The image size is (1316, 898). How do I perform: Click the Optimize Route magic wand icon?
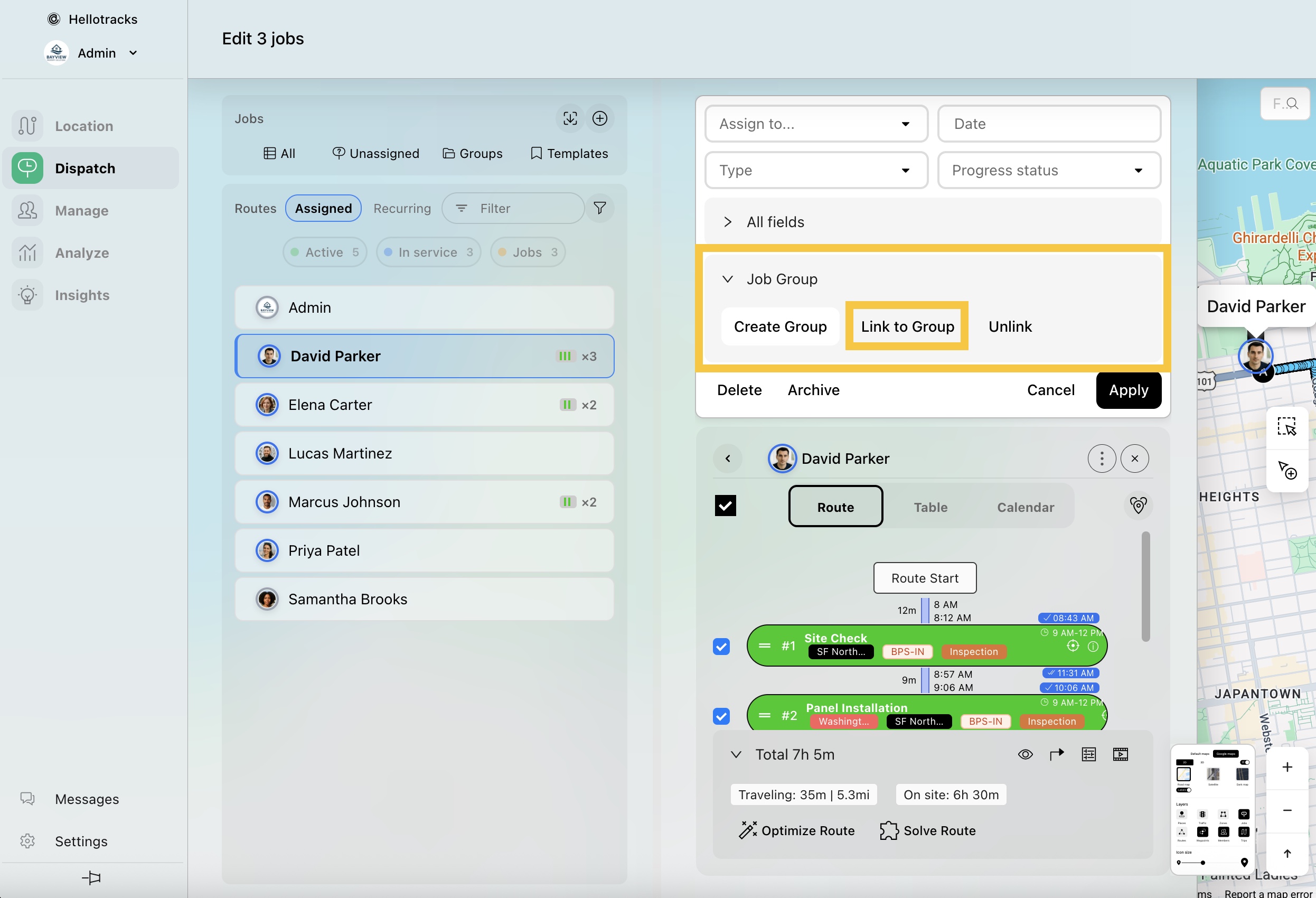click(747, 830)
